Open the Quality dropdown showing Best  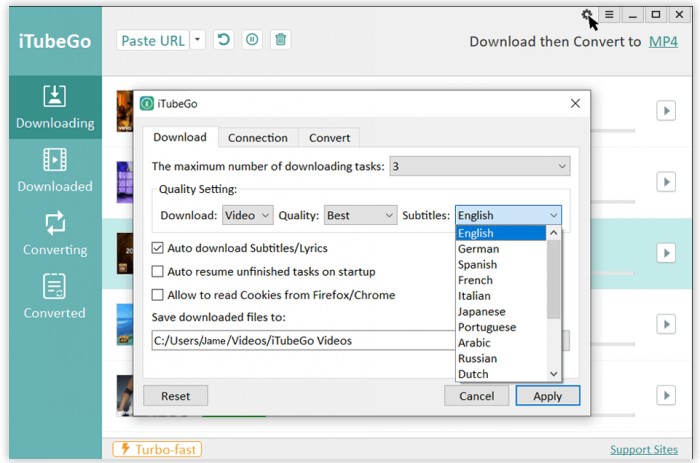(x=360, y=215)
